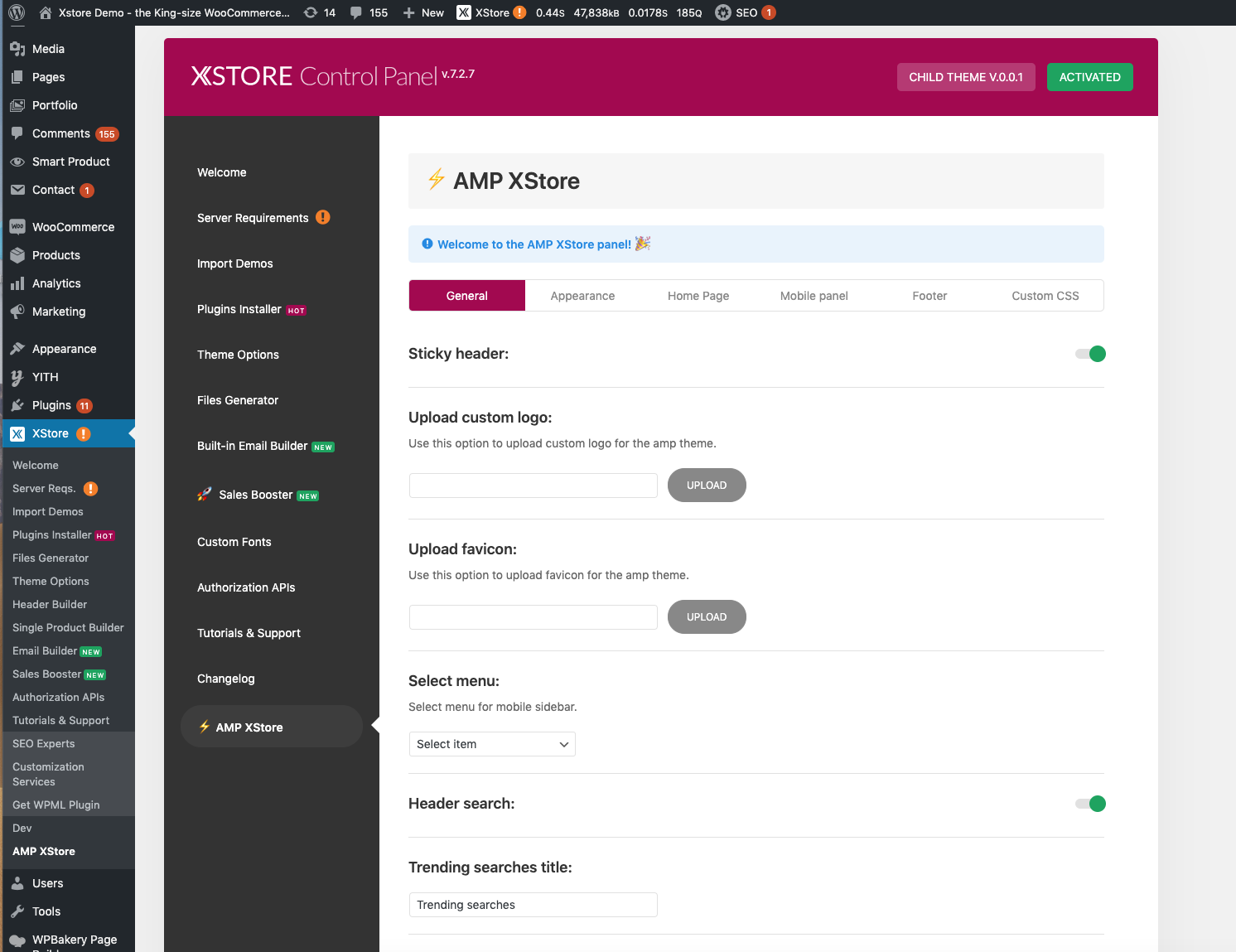The width and height of the screenshot is (1236, 952).
Task: Open Authorization APIs in control panel menu
Action: [x=246, y=587]
